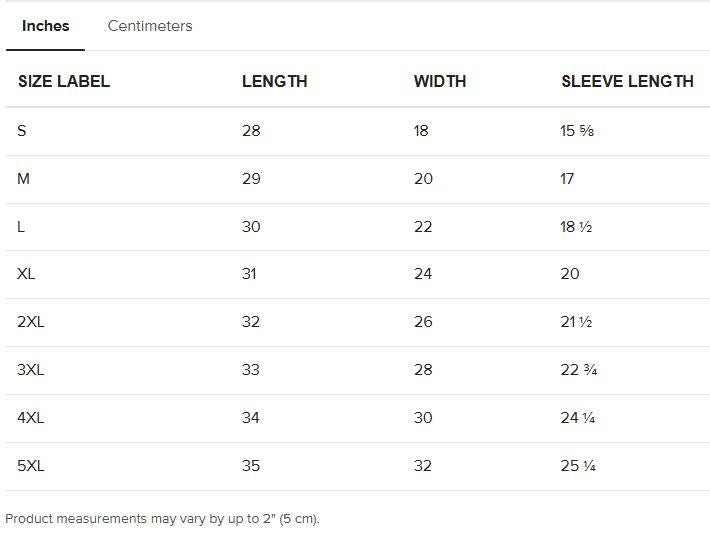Click the 22 ¾ sleeve length cell
The width and height of the screenshot is (710, 558).
pos(578,370)
